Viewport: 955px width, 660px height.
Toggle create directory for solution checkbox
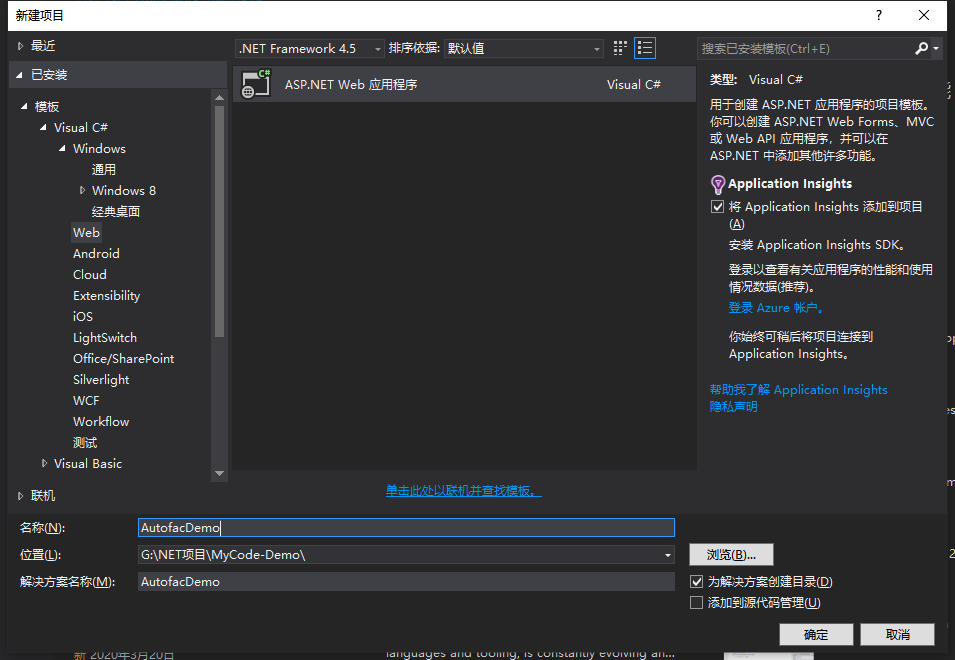(x=697, y=581)
